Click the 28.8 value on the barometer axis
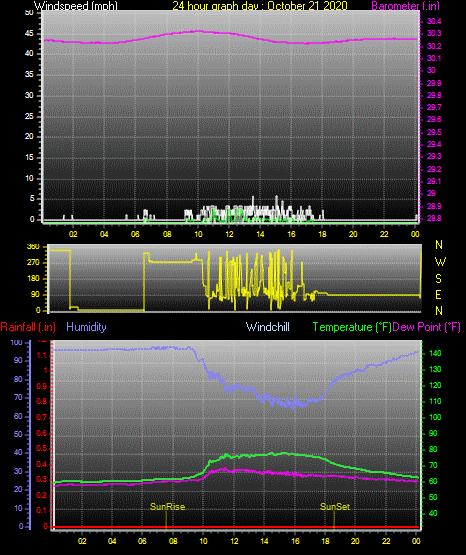This screenshot has width=466, height=555. [x=434, y=218]
